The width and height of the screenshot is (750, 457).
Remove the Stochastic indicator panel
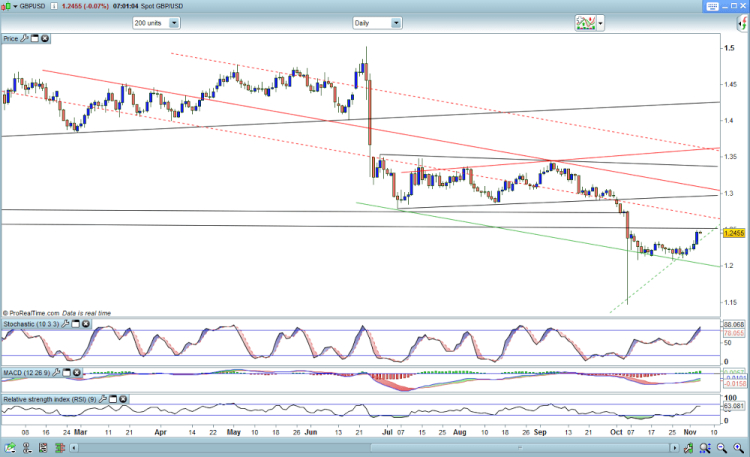coord(86,324)
